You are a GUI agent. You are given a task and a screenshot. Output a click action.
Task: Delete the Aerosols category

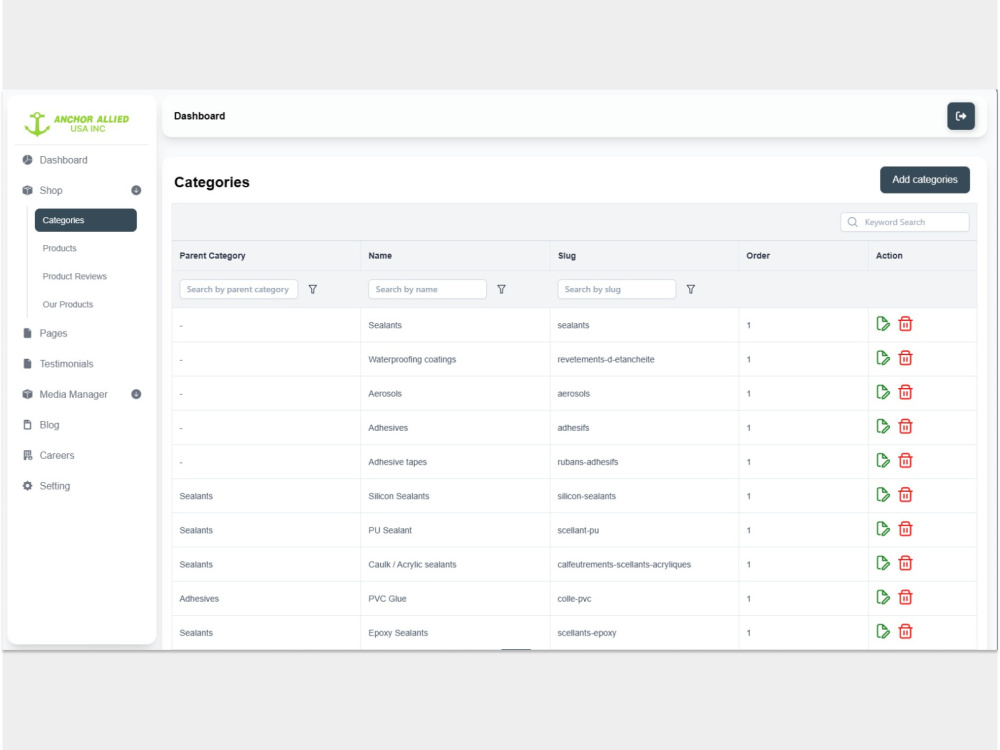point(905,392)
